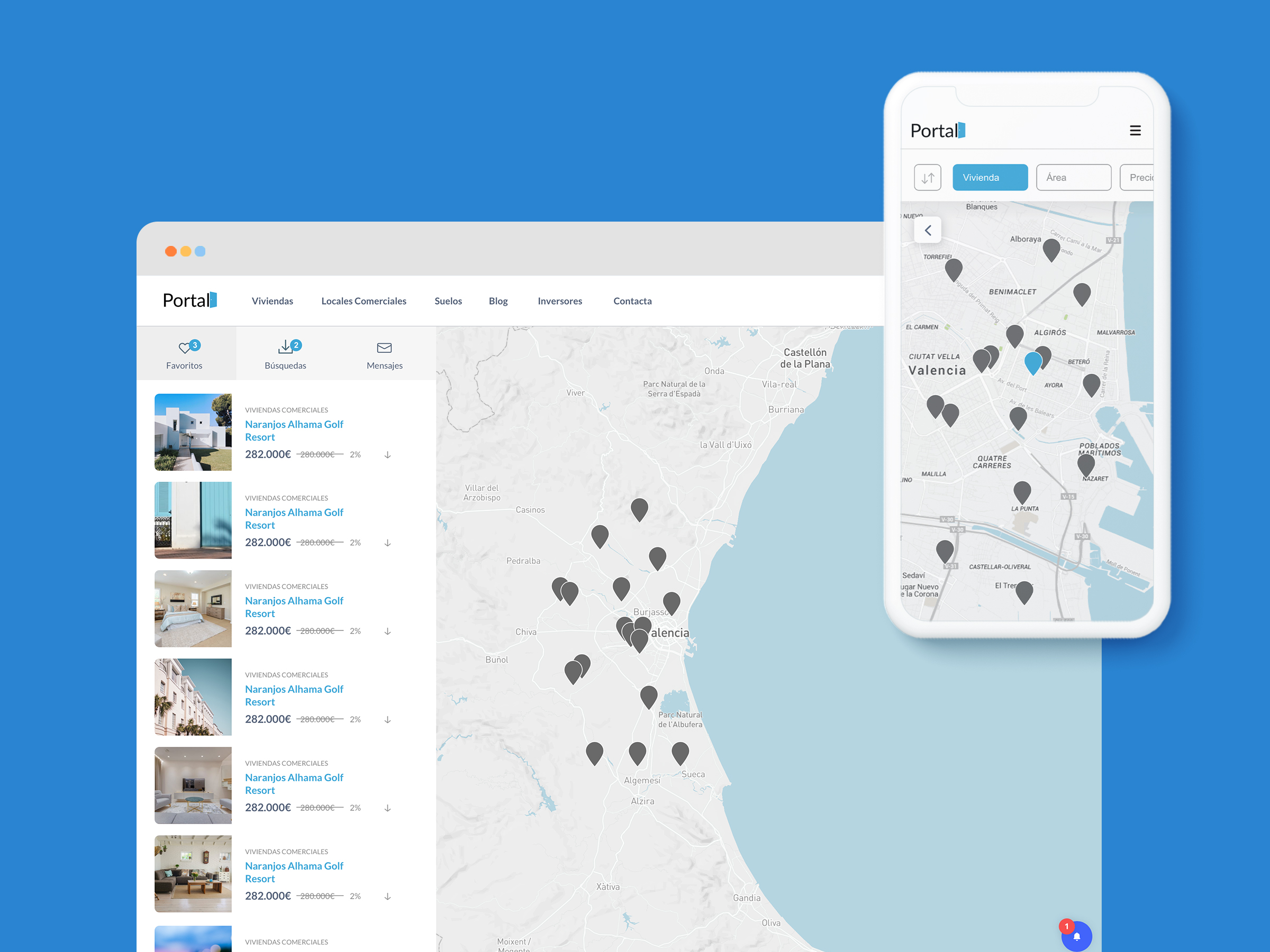The height and width of the screenshot is (952, 1270).
Task: Click the northernmost map pin on desktop map
Action: coord(640,509)
